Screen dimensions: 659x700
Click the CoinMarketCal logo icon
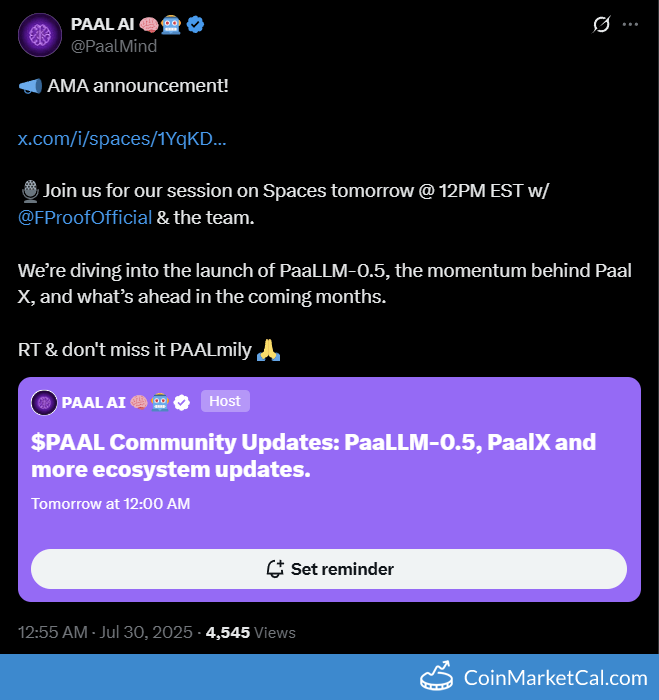437,677
